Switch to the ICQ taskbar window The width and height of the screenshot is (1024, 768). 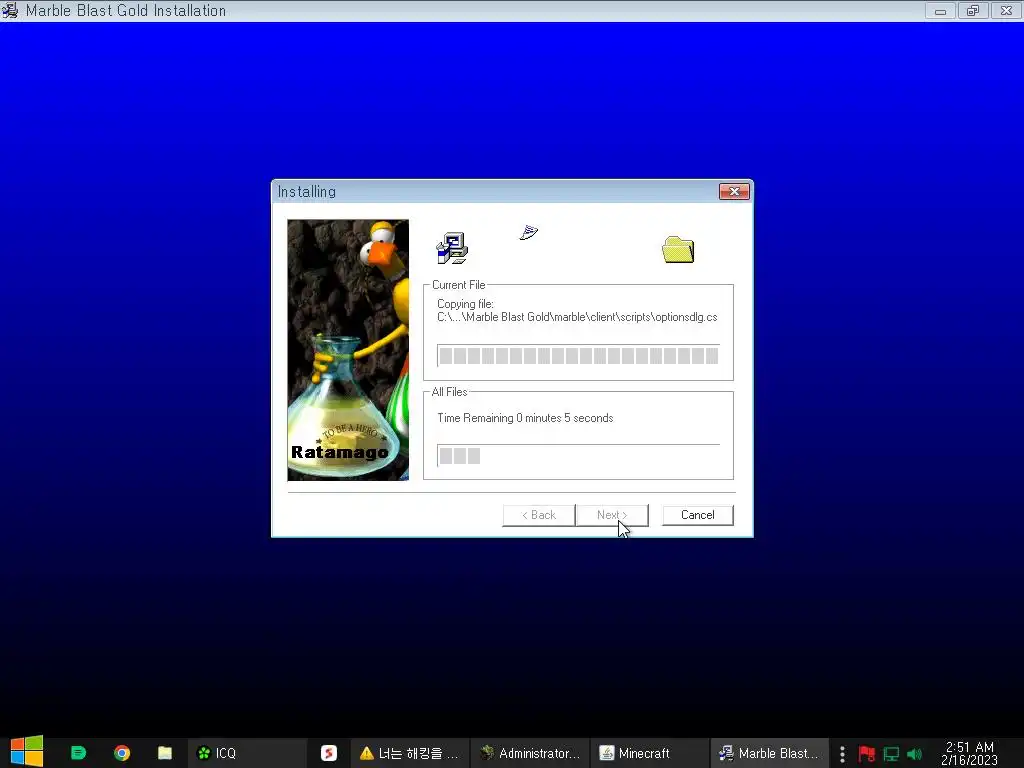(x=248, y=753)
